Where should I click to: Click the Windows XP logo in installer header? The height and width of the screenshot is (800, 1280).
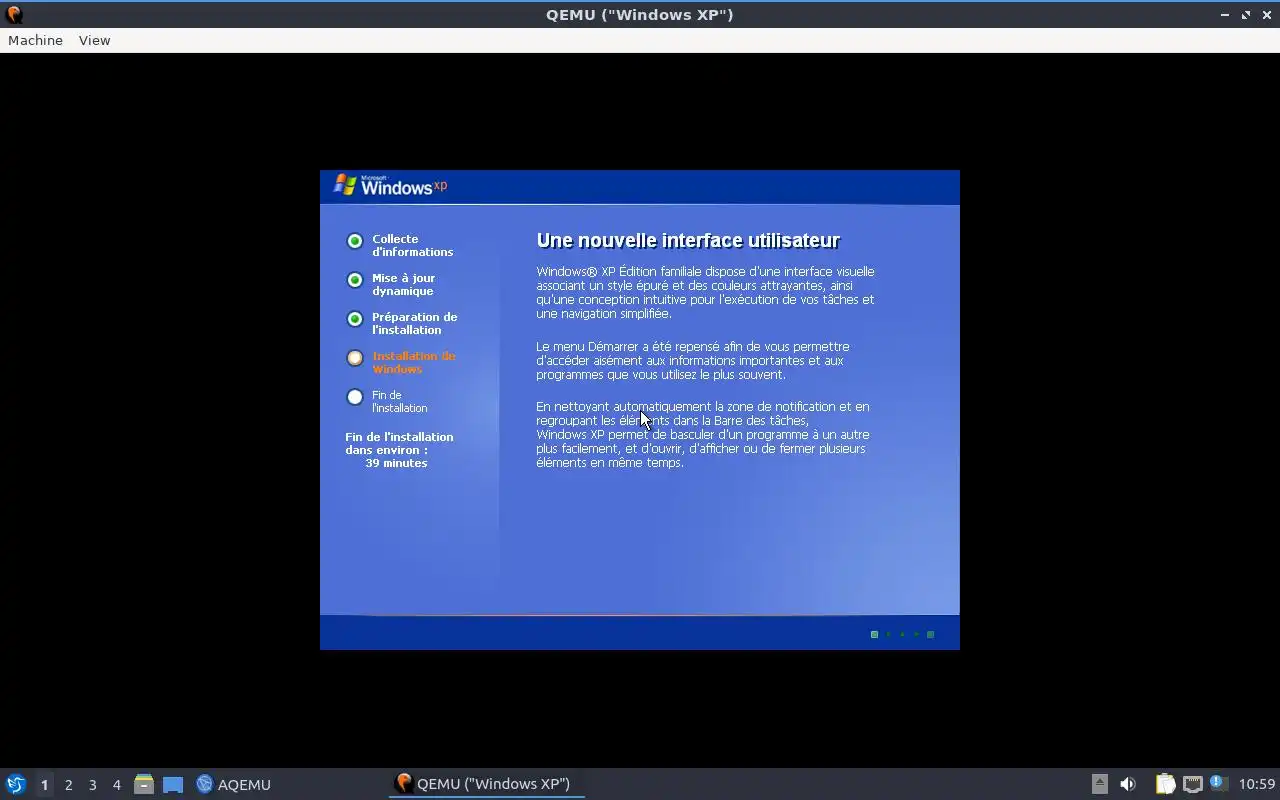(390, 185)
